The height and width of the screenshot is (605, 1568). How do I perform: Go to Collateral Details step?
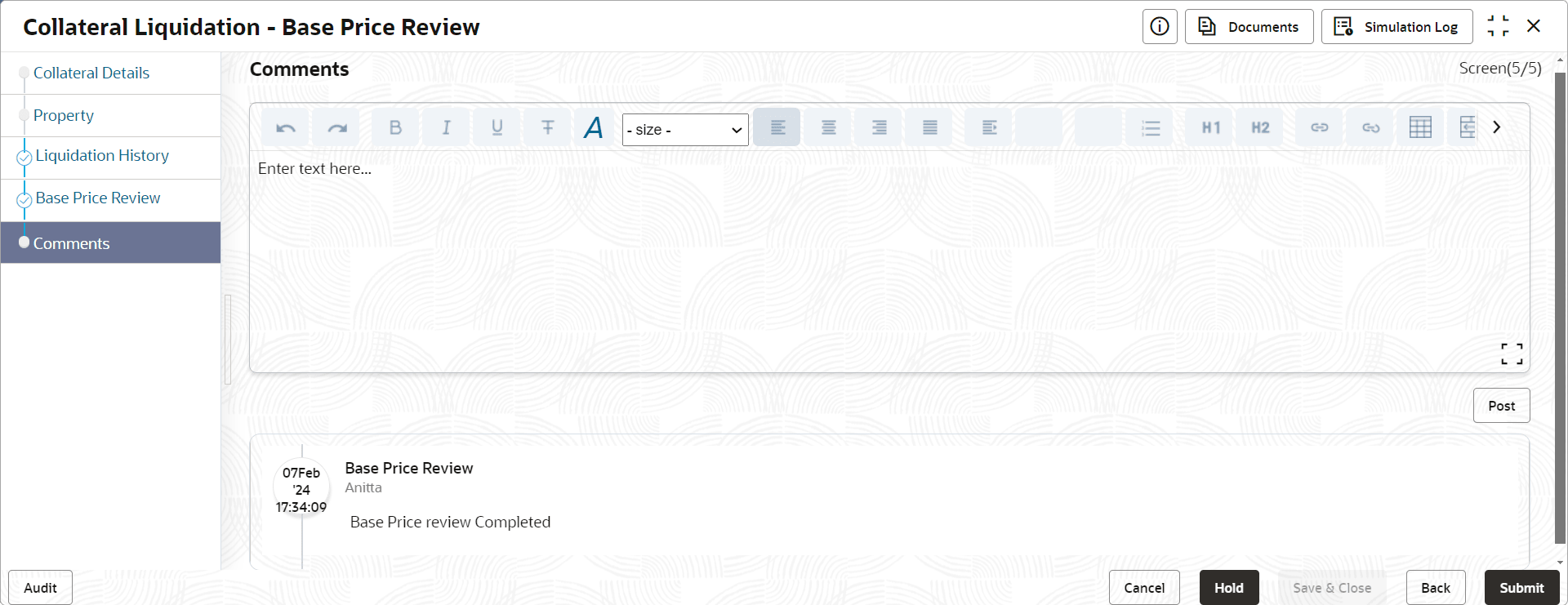pos(91,73)
